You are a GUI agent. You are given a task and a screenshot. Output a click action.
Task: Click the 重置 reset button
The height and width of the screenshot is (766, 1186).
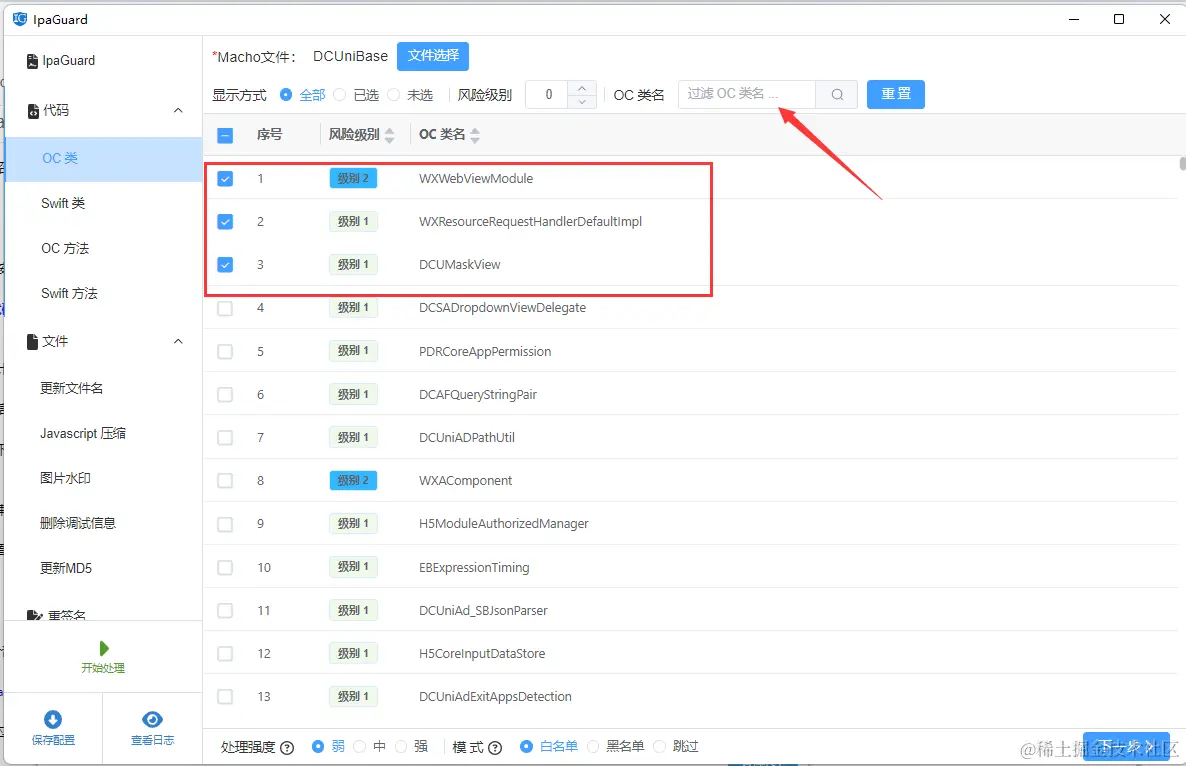point(896,95)
